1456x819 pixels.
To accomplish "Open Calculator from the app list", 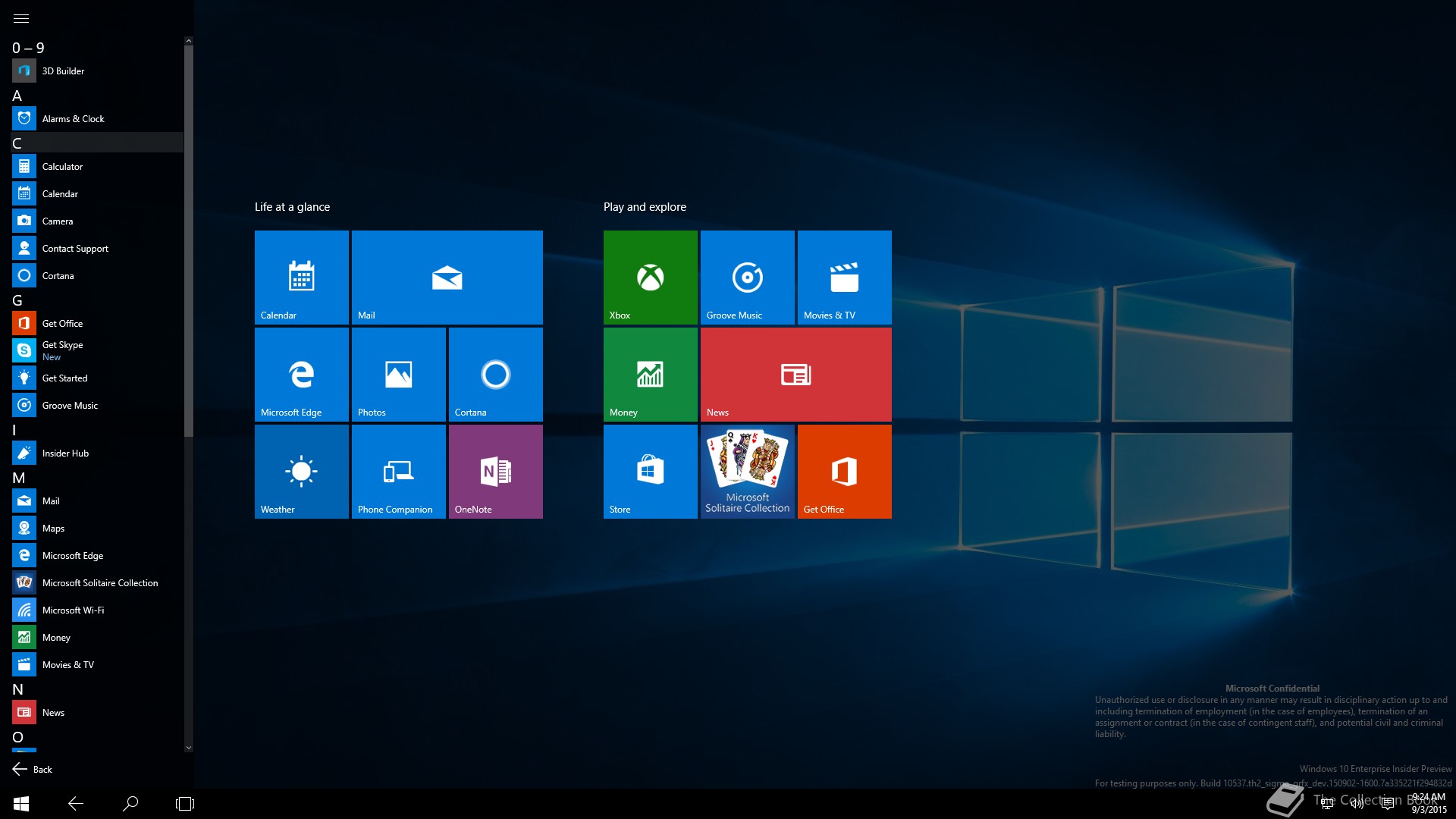I will tap(97, 167).
